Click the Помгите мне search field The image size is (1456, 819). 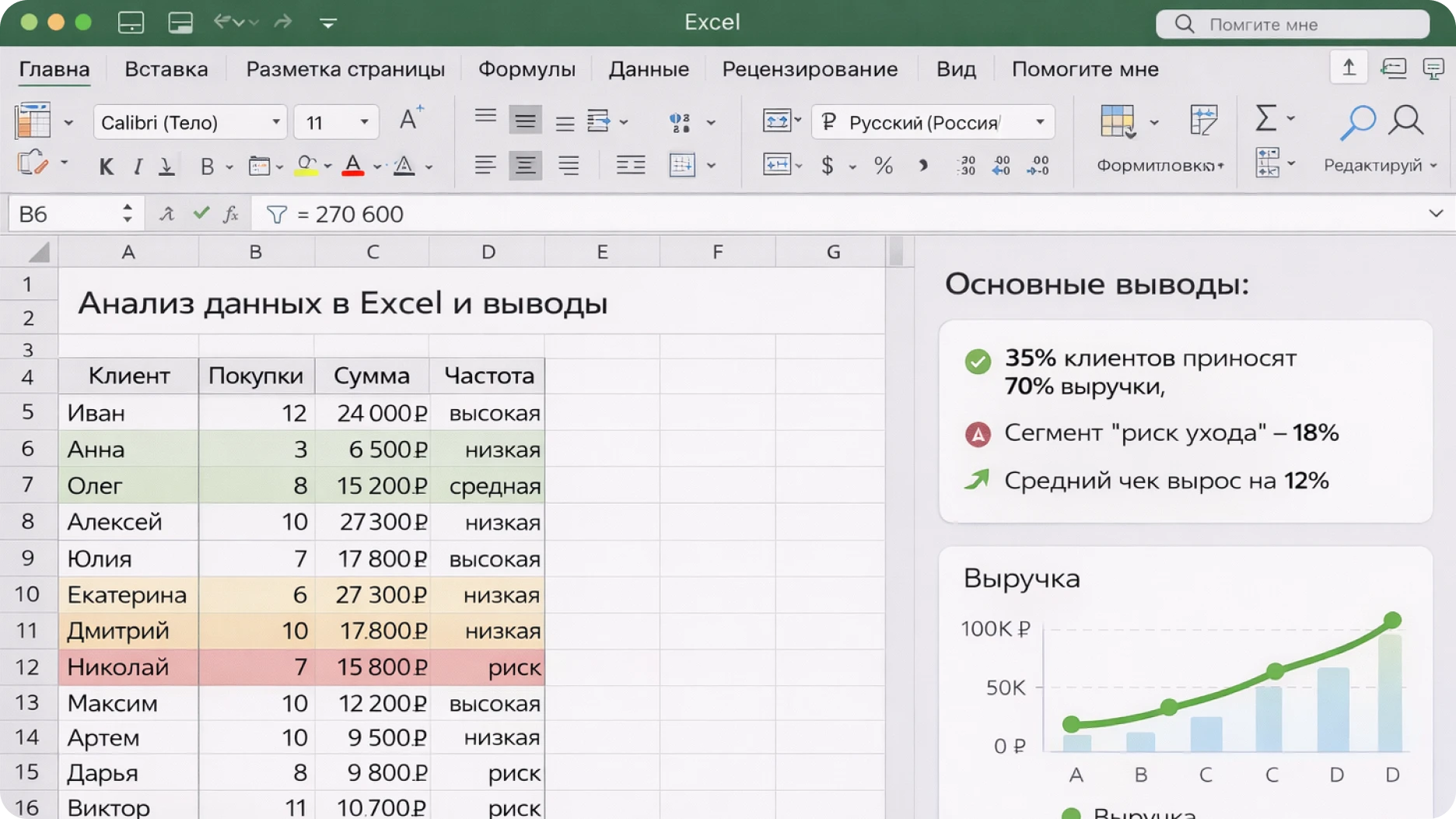[1293, 24]
